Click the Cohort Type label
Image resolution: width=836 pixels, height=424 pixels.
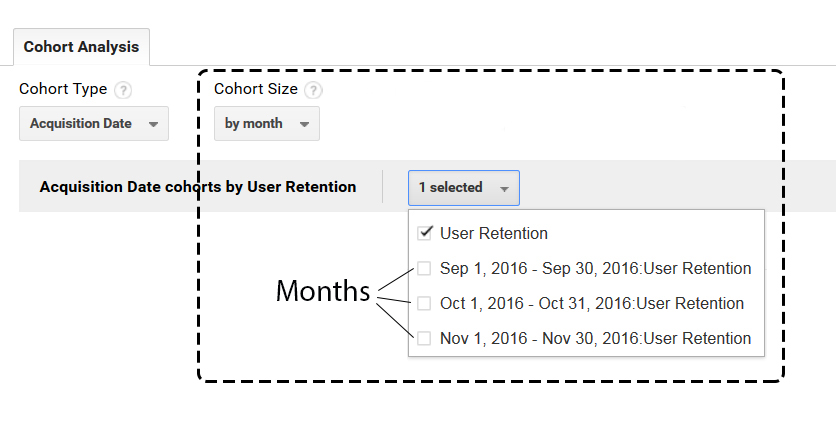[x=63, y=89]
